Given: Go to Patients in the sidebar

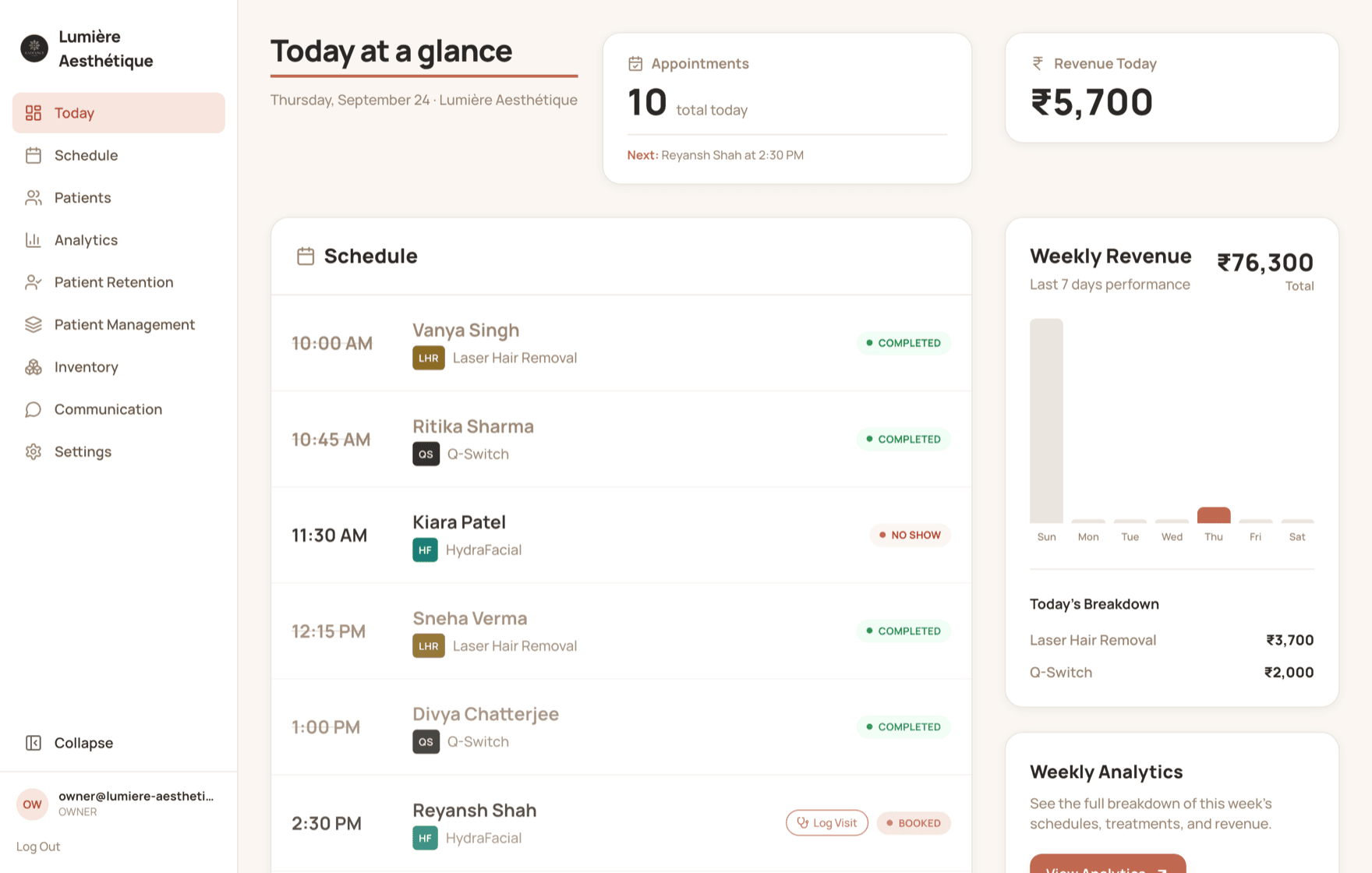Looking at the screenshot, I should pos(118,197).
